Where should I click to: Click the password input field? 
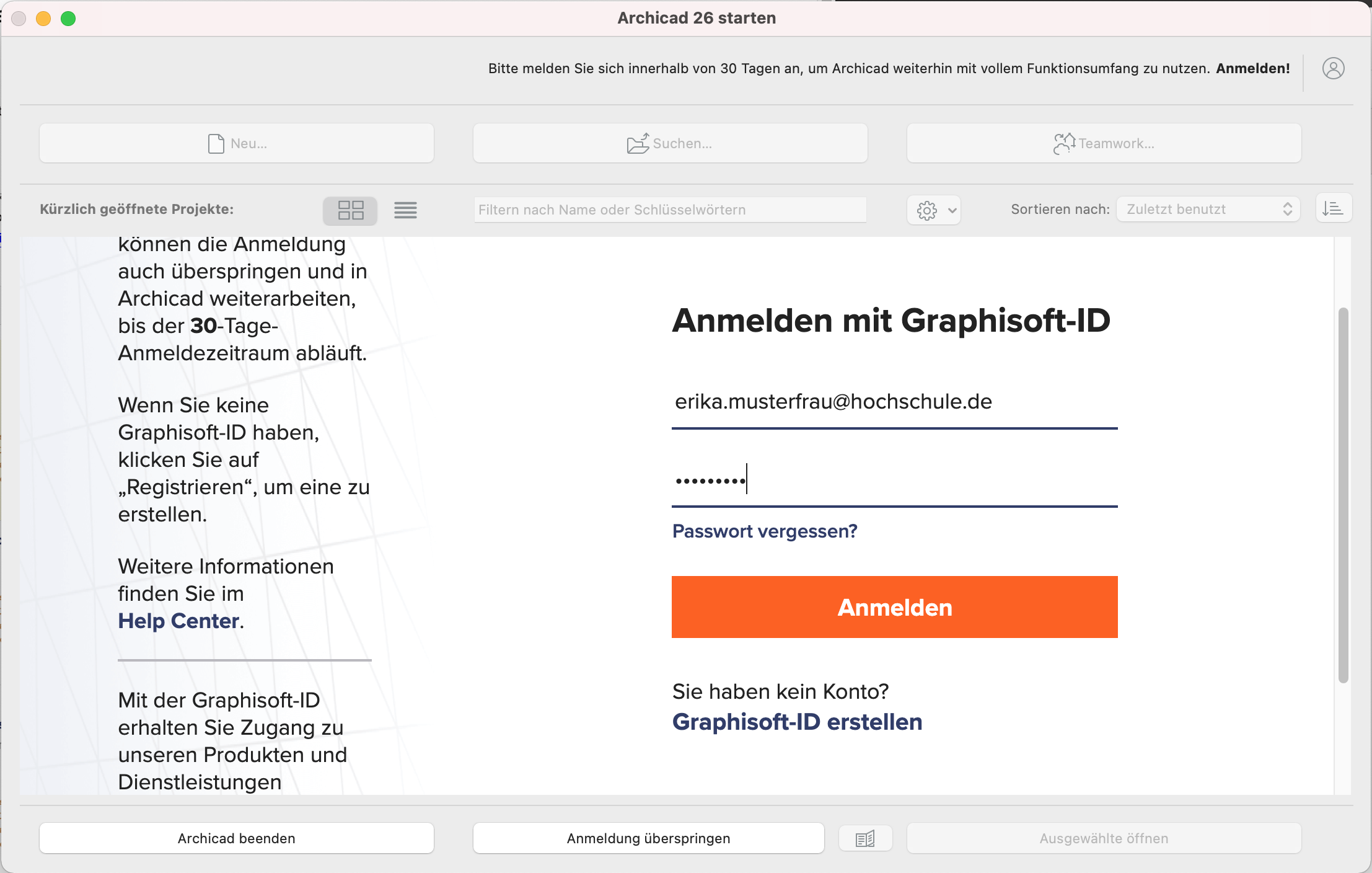pyautogui.click(x=894, y=481)
